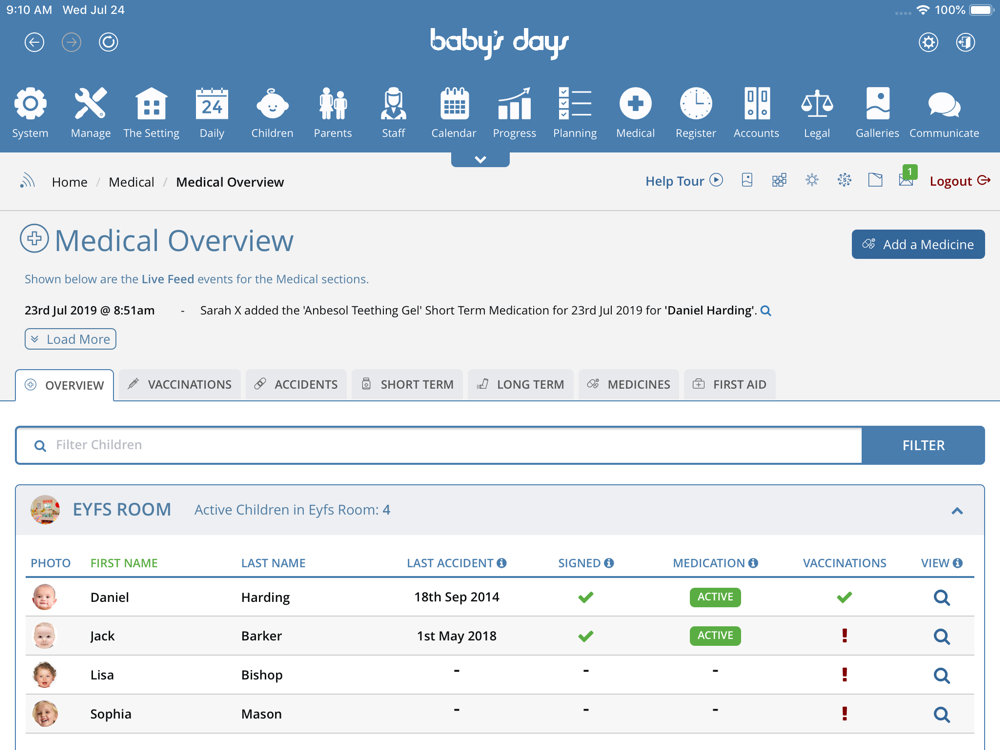
Task: Click the FILTER button
Action: pyautogui.click(x=923, y=445)
